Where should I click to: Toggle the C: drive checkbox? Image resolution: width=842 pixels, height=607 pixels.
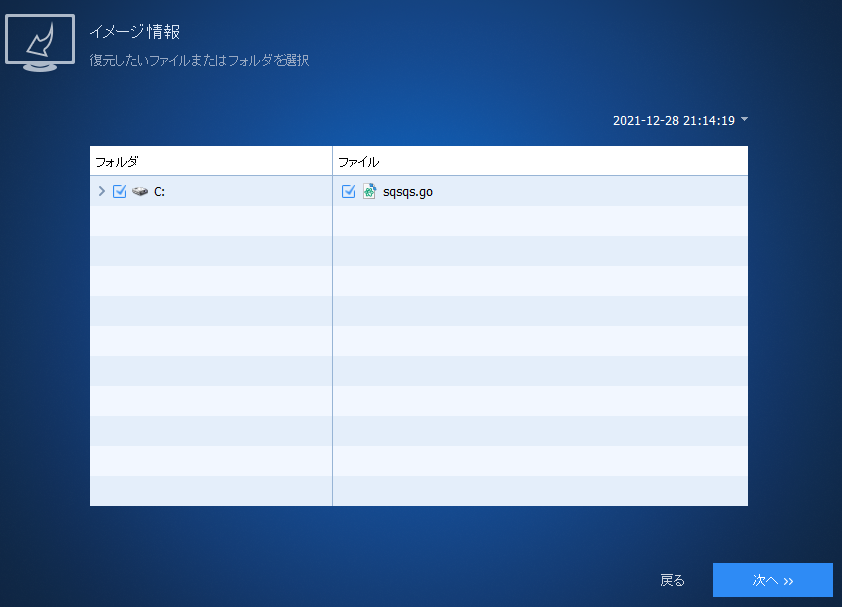pyautogui.click(x=119, y=191)
